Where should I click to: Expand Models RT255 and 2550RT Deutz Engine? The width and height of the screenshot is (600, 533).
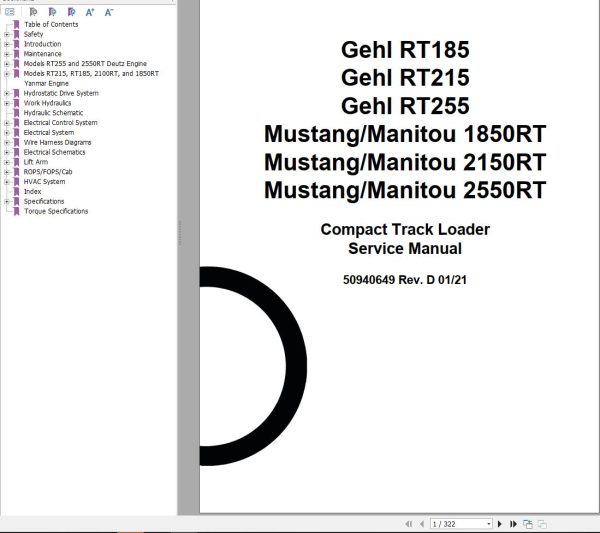(x=7, y=64)
